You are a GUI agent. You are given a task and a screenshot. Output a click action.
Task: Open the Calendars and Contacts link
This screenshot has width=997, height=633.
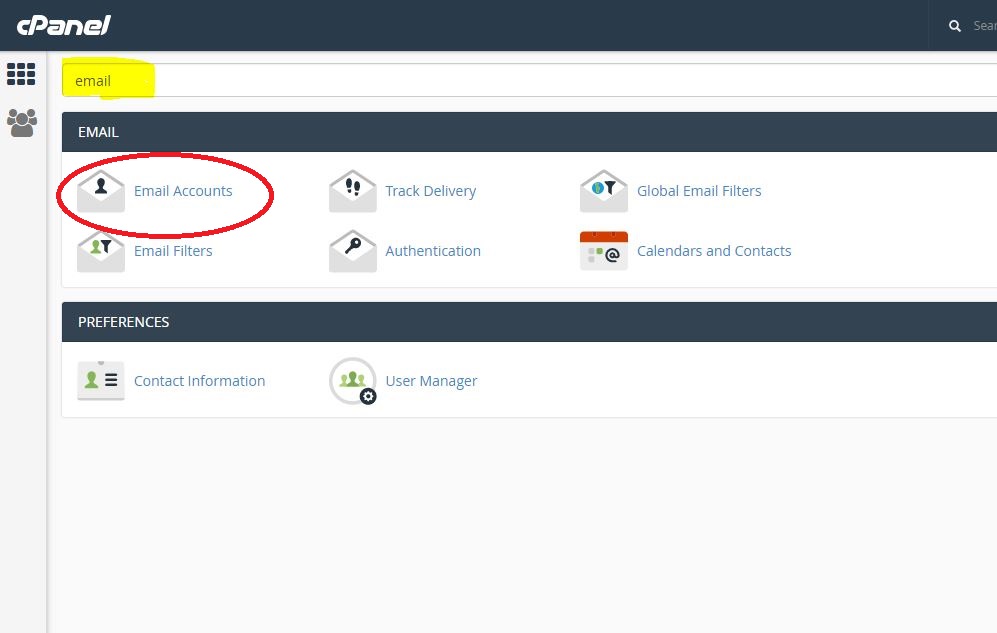[714, 251]
